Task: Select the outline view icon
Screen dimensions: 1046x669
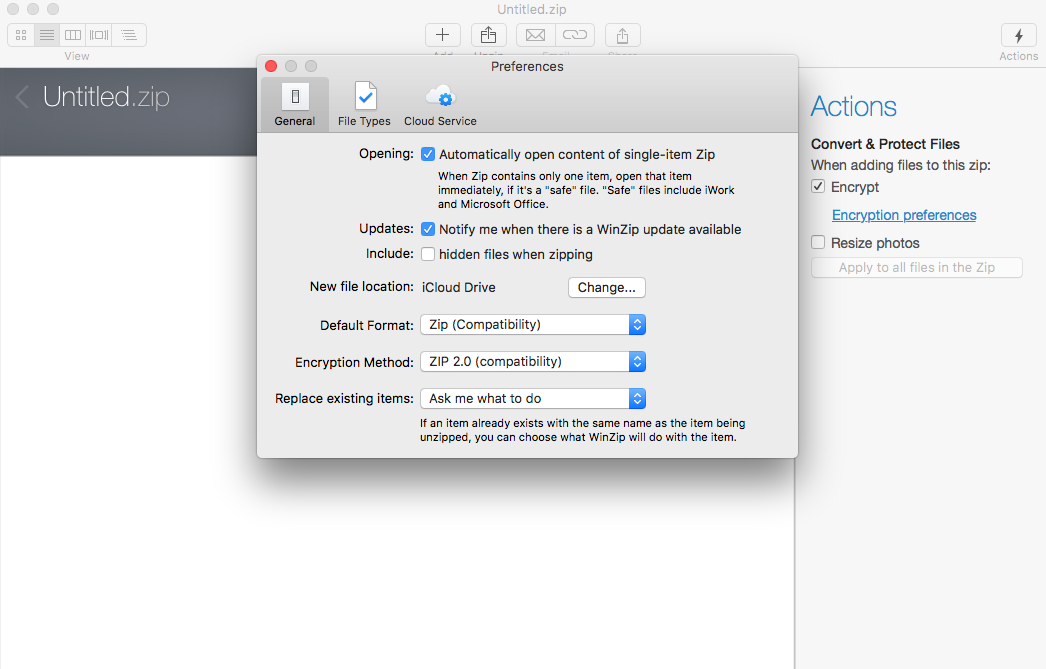Action: pyautogui.click(x=129, y=35)
